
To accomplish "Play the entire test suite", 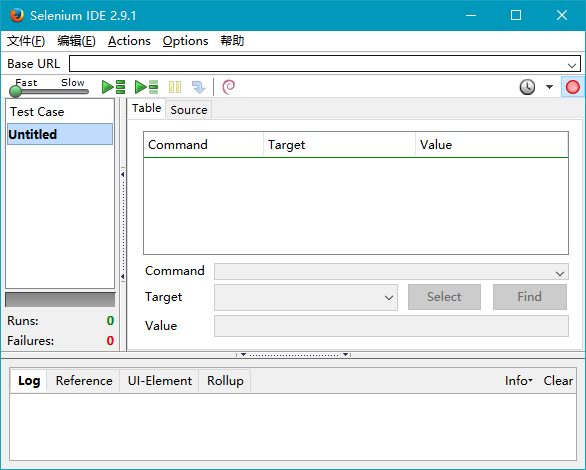I will coord(113,87).
